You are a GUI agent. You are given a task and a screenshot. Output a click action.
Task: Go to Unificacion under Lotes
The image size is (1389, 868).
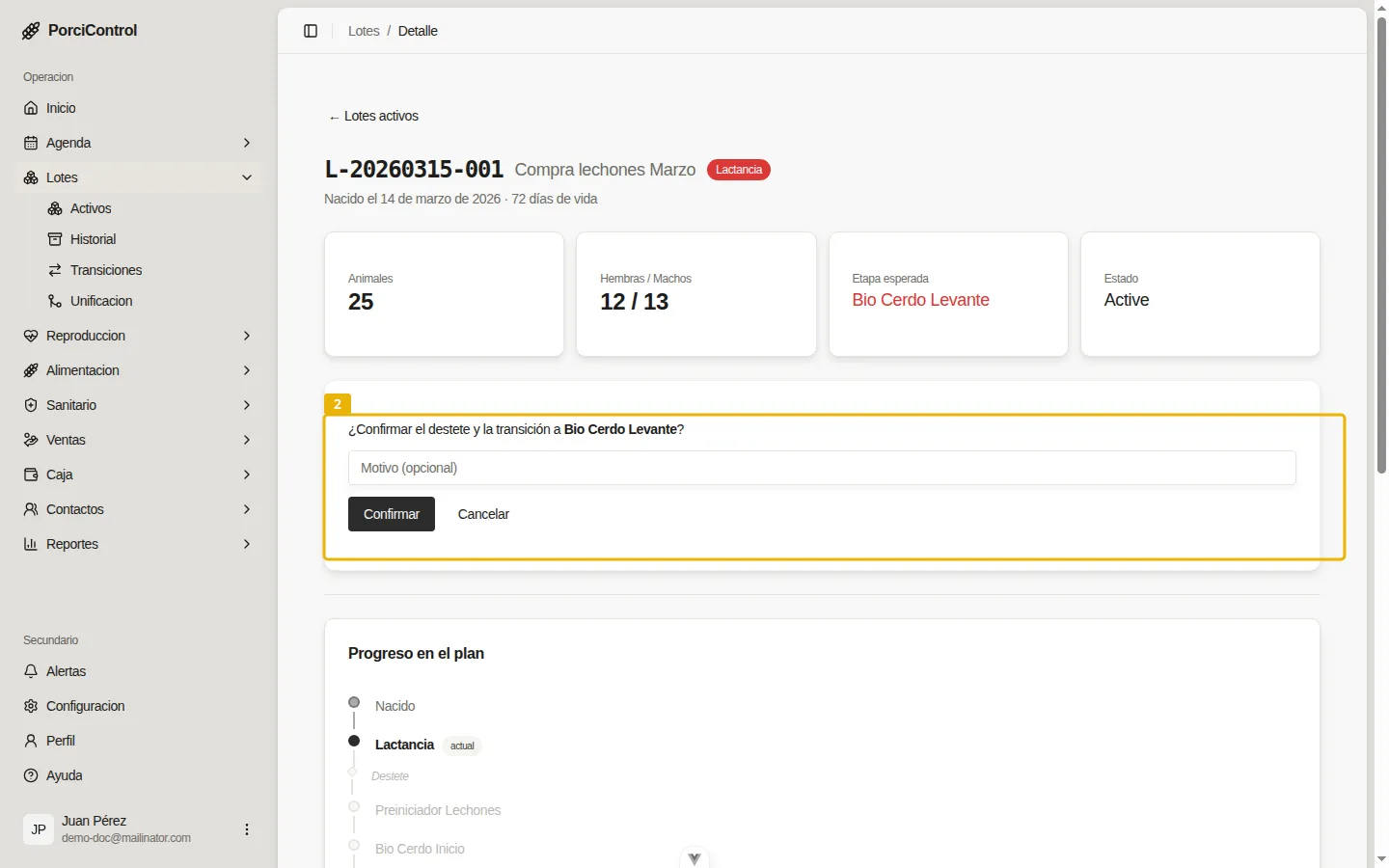(x=150, y=301)
